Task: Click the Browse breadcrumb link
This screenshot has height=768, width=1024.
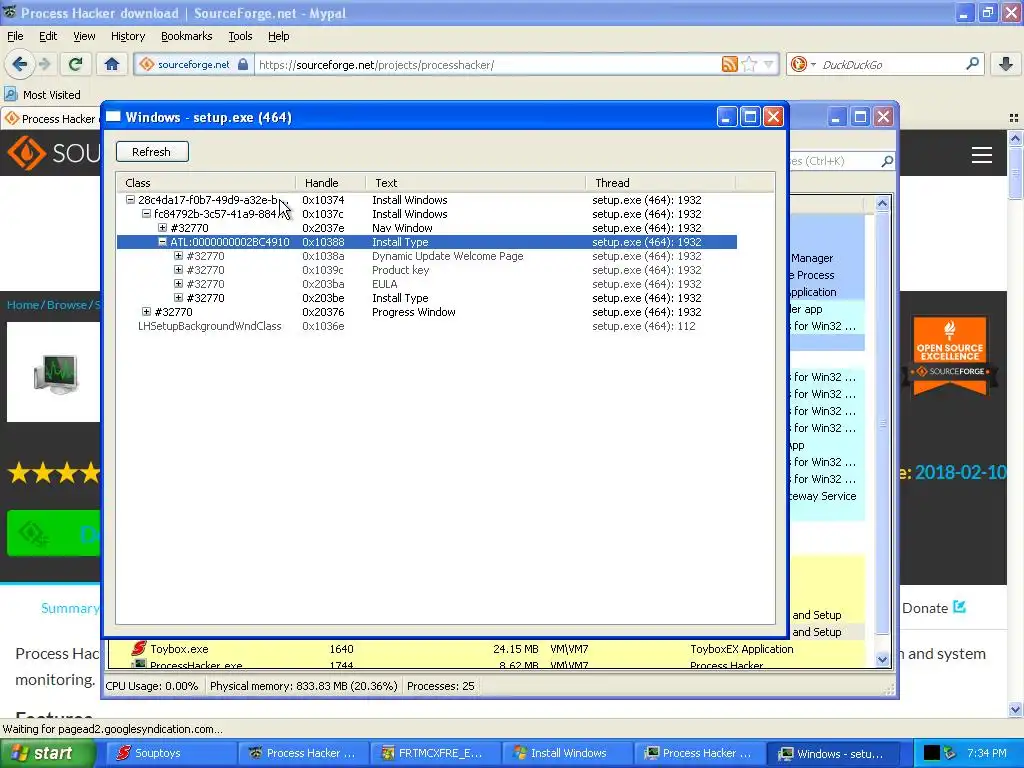Action: [66, 305]
